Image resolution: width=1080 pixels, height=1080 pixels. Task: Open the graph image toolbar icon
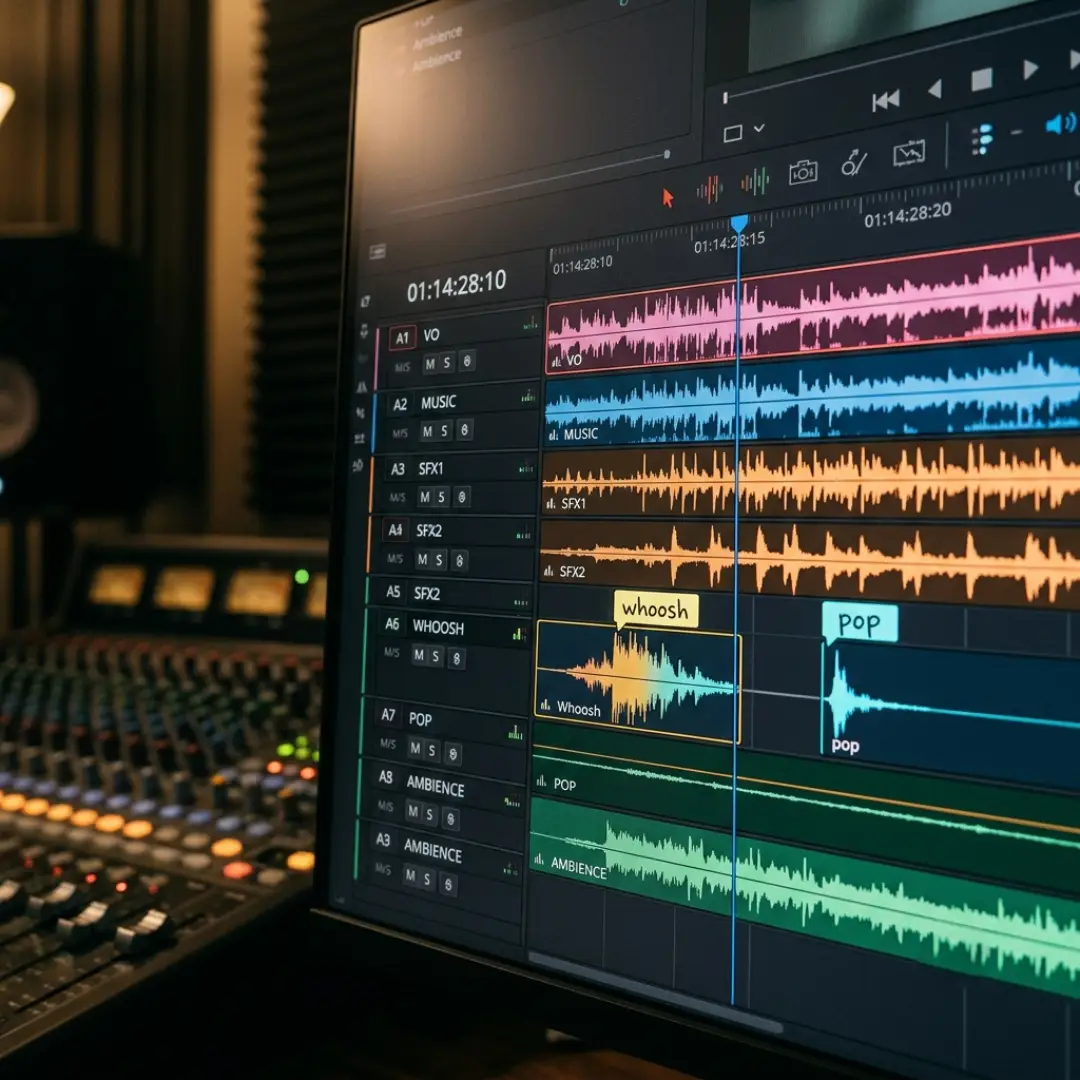pyautogui.click(x=908, y=152)
